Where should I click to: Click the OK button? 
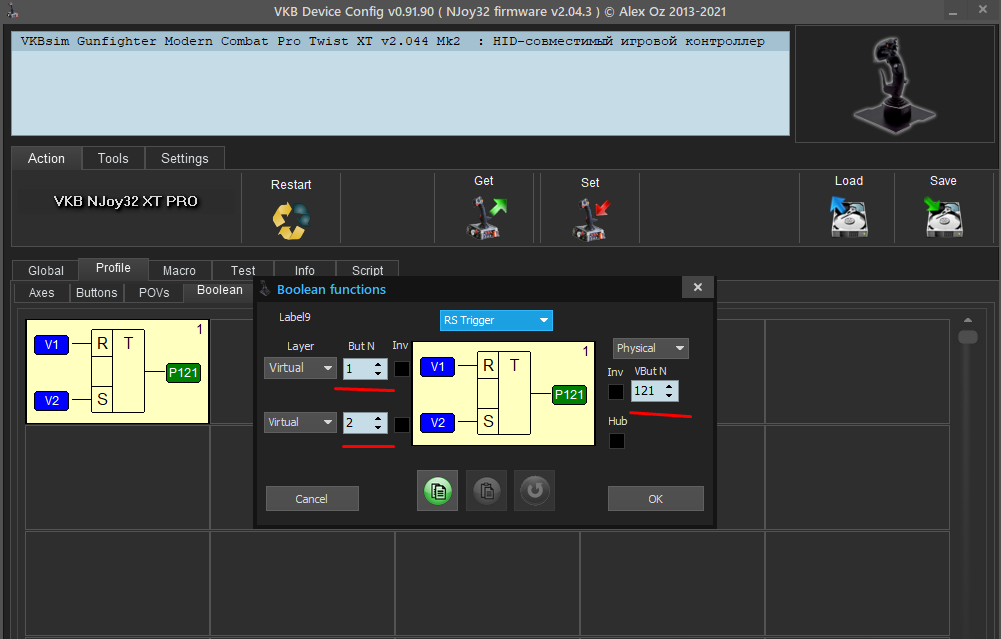pos(656,499)
